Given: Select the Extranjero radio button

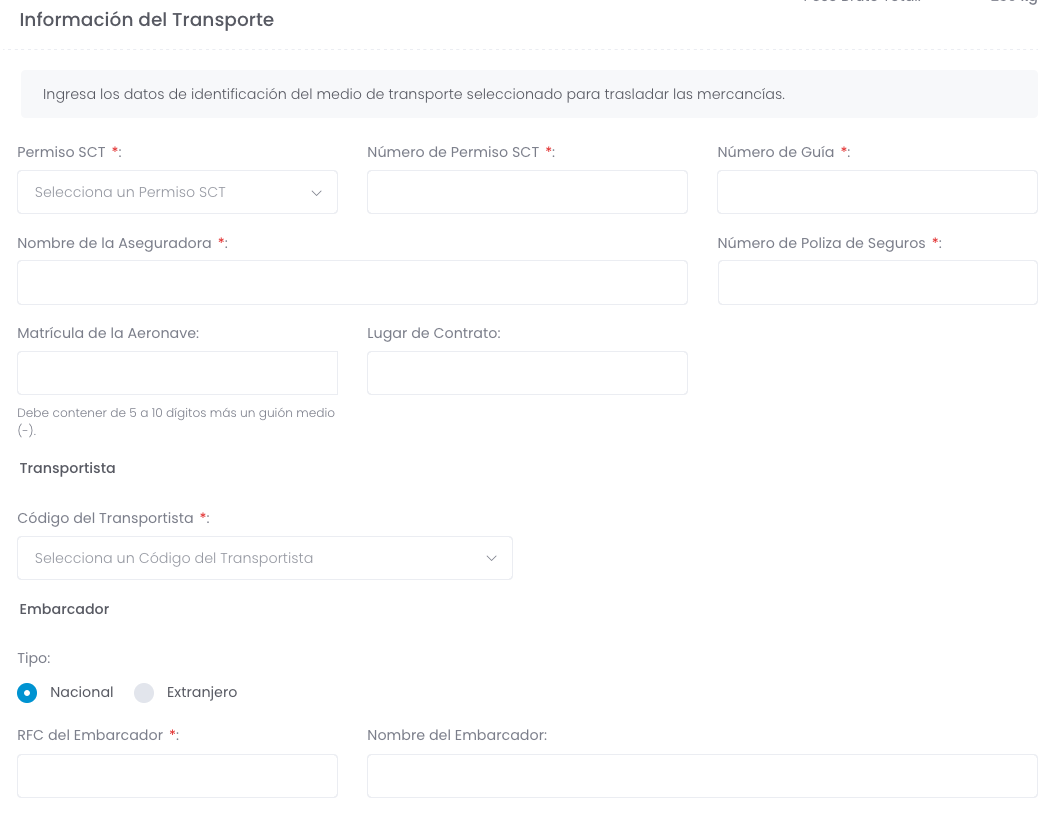Looking at the screenshot, I should (x=144, y=693).
